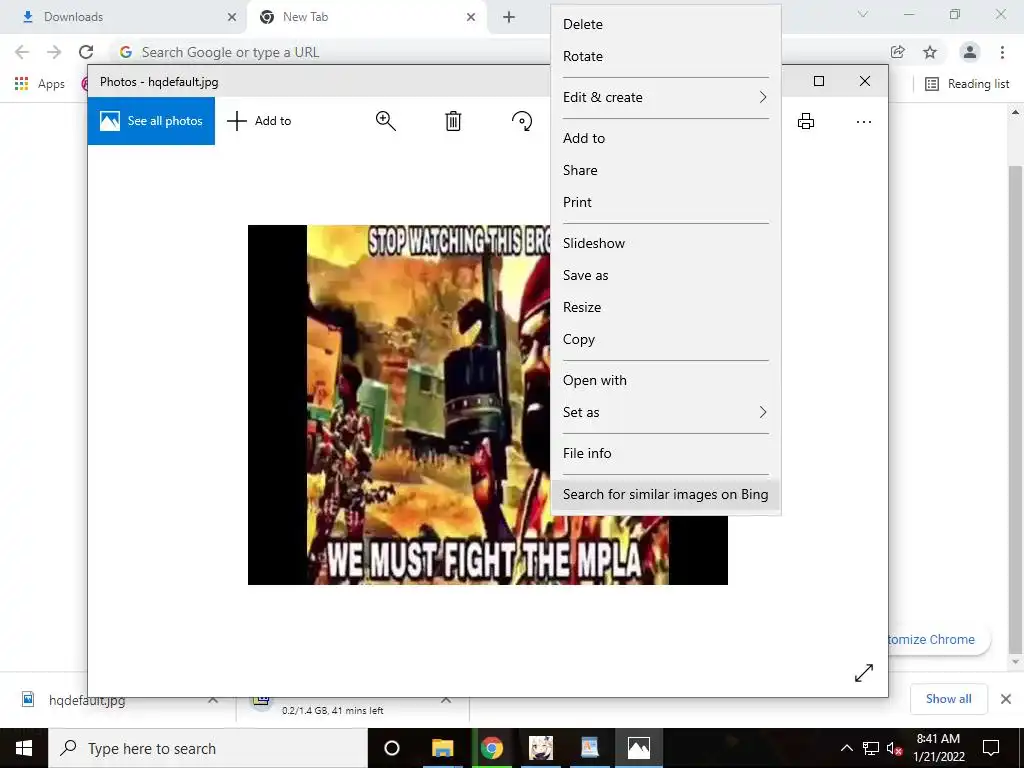Image resolution: width=1024 pixels, height=768 pixels.
Task: Click the taskbar search box
Action: (x=208, y=748)
